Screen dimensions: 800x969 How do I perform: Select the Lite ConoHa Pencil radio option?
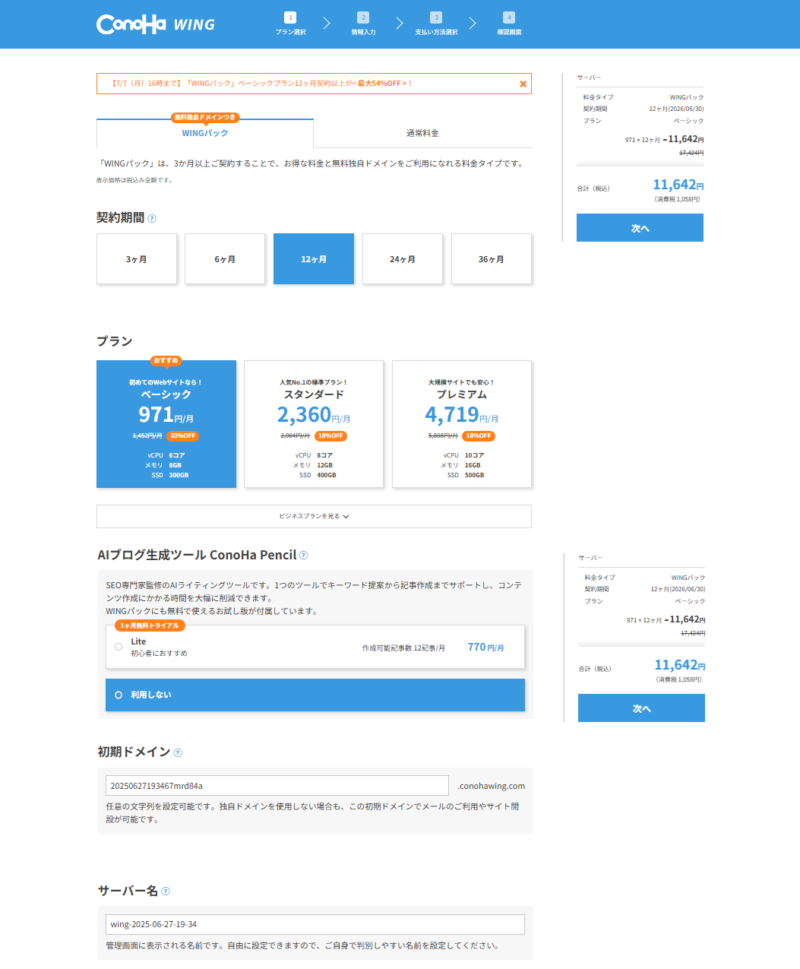(119, 647)
